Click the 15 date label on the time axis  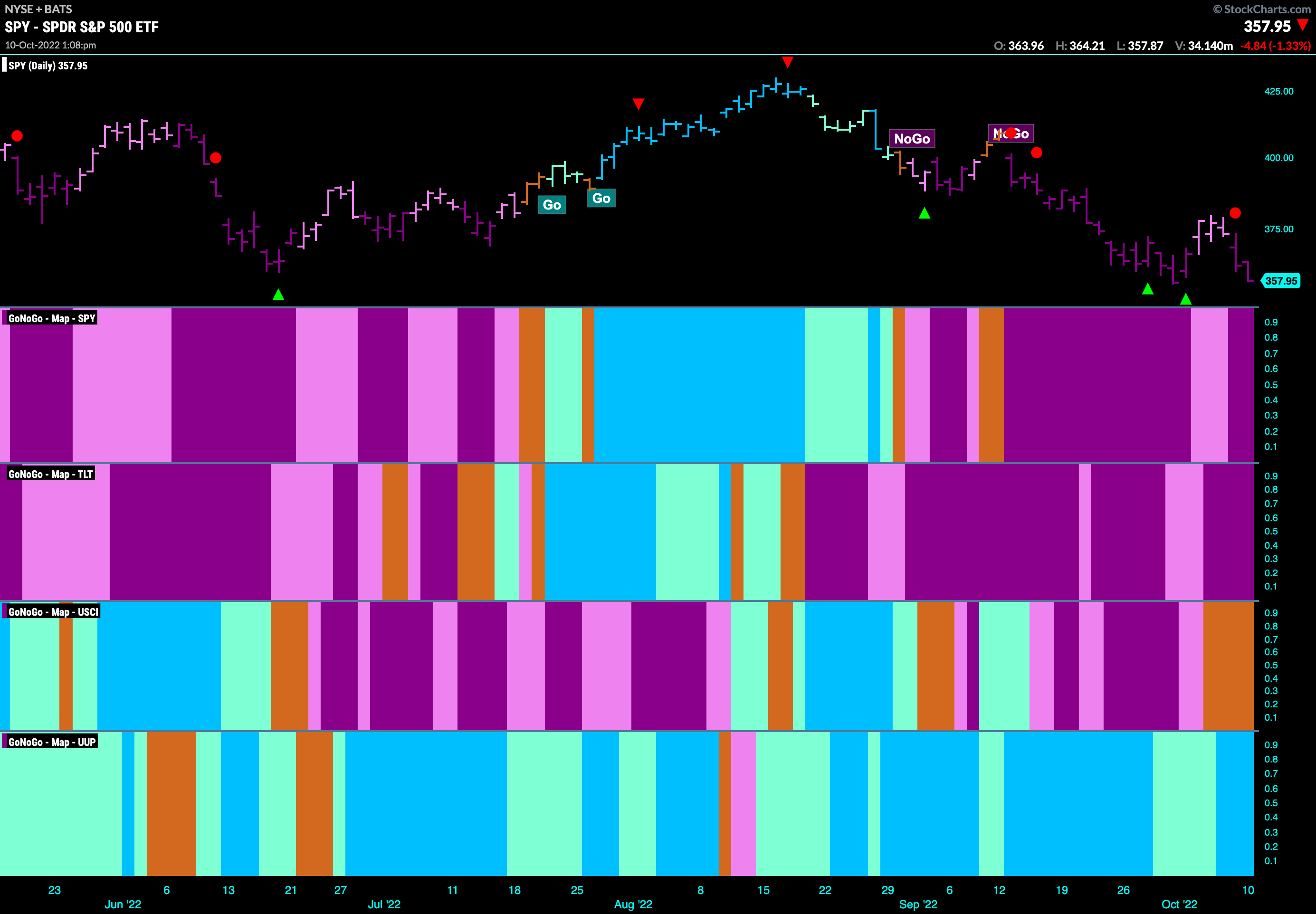(x=763, y=890)
